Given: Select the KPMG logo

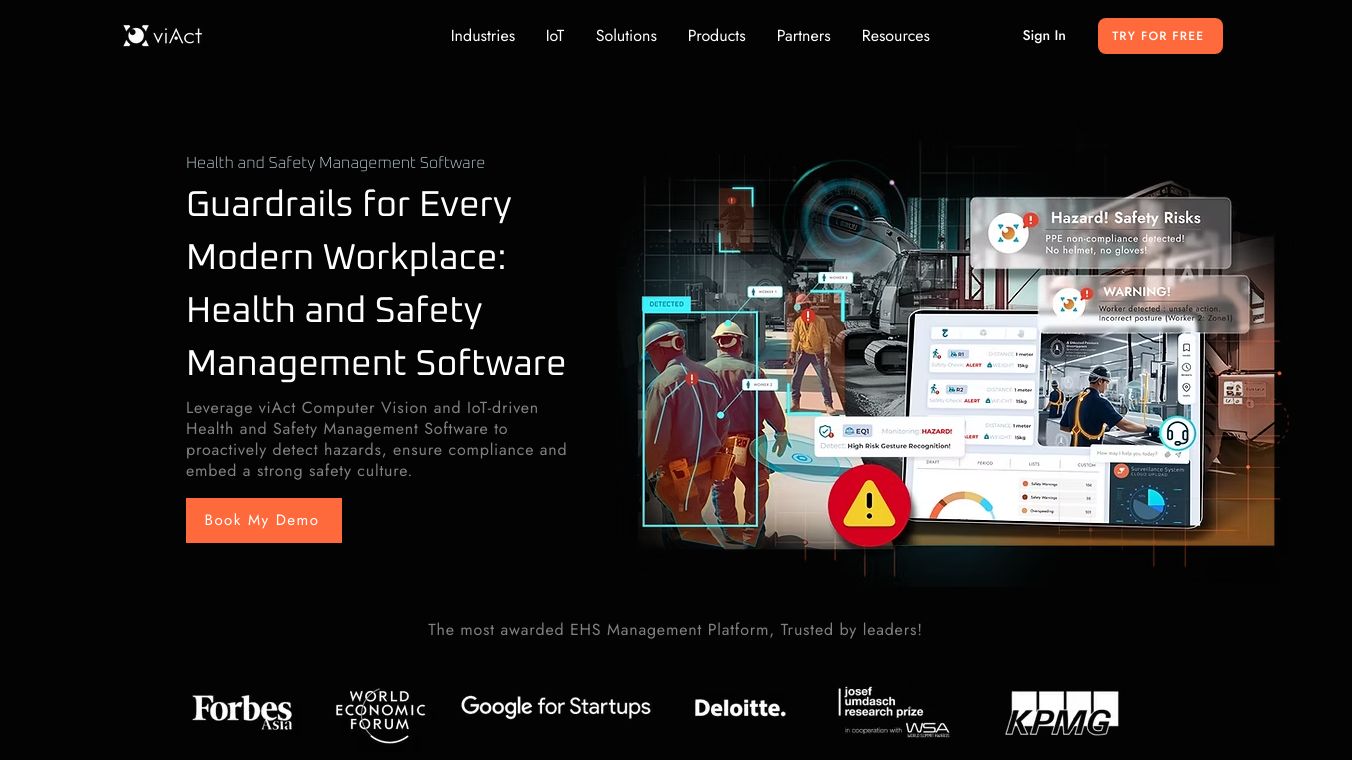Looking at the screenshot, I should click(x=1062, y=713).
